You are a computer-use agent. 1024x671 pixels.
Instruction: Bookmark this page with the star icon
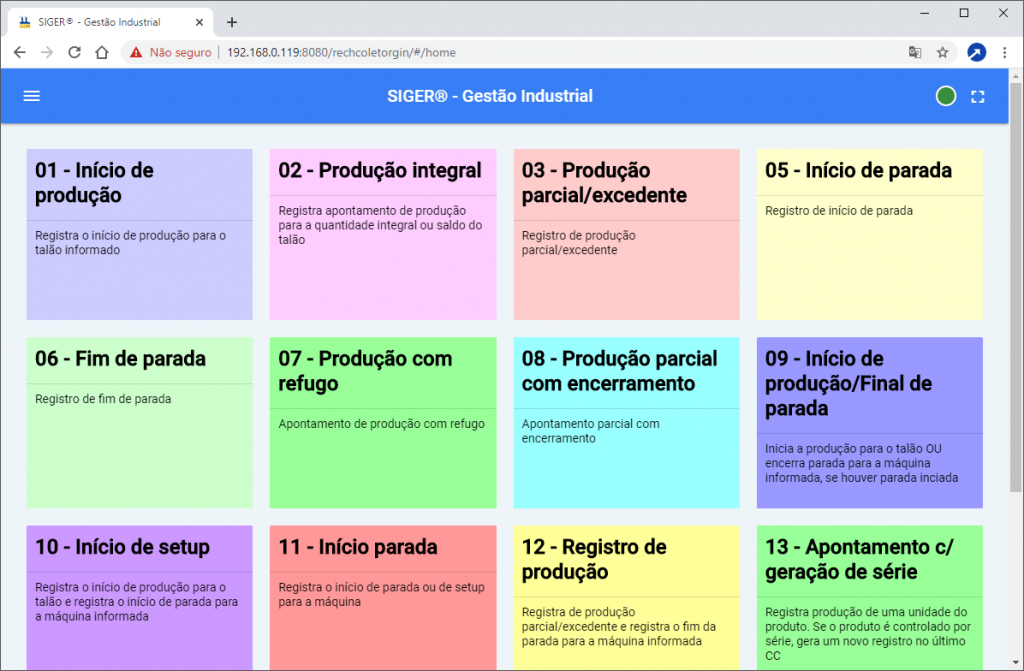[x=942, y=52]
